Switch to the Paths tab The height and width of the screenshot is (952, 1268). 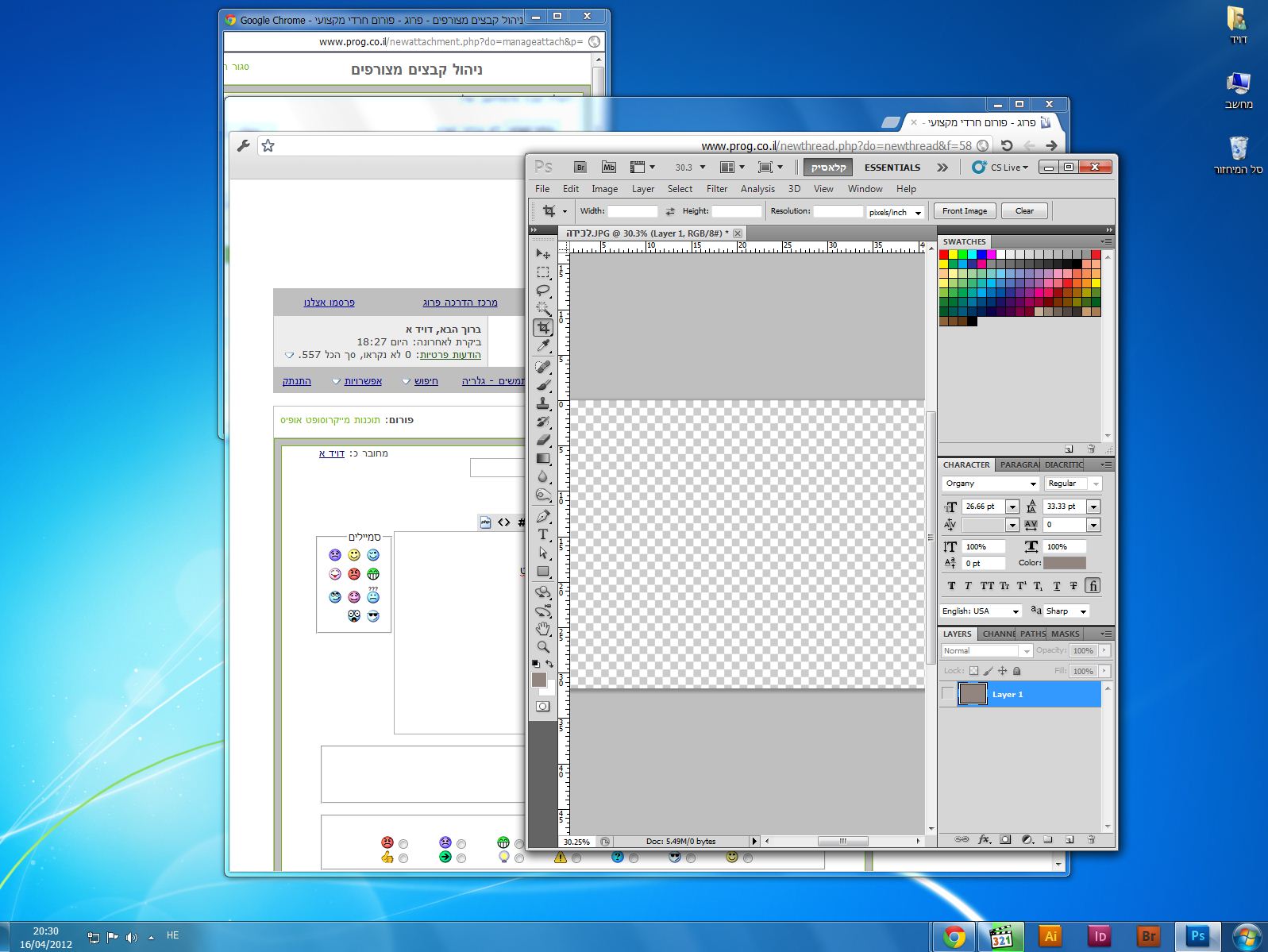[1033, 634]
